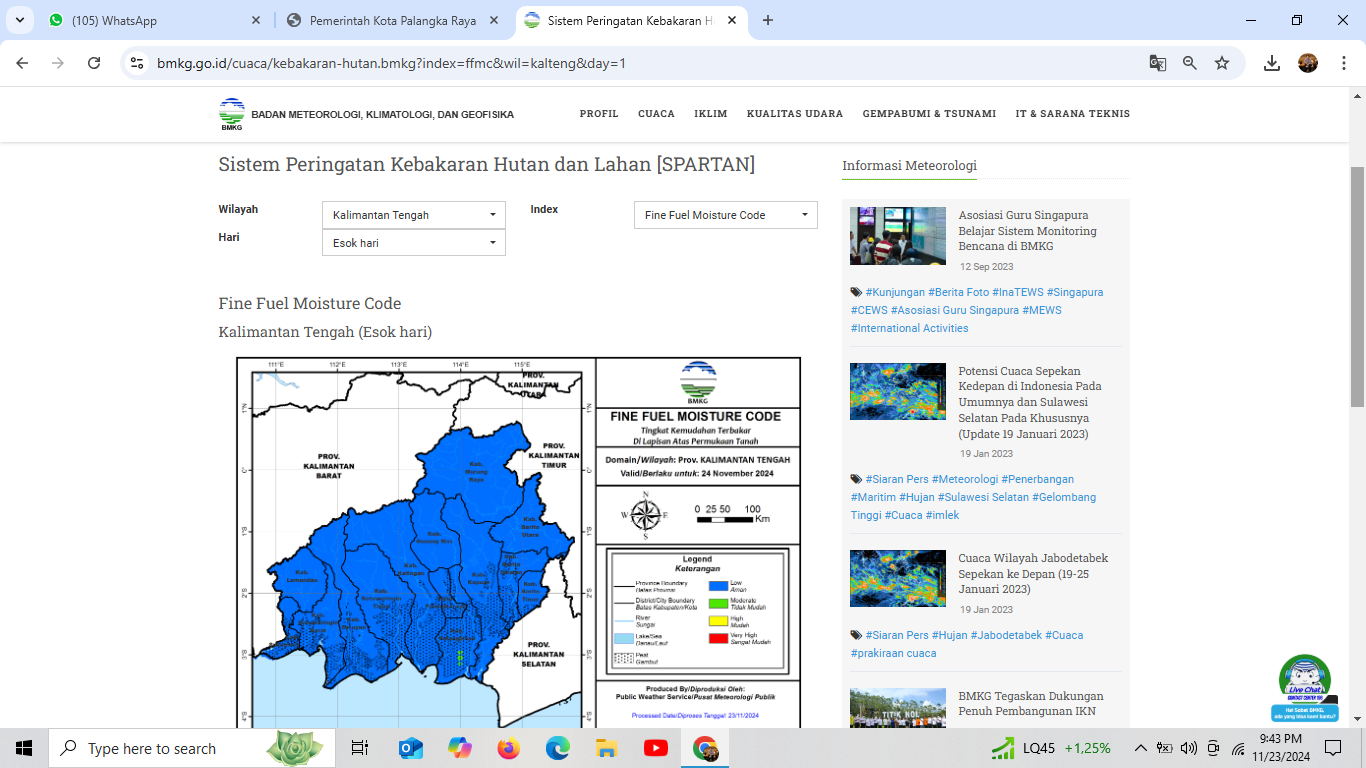Open the IKLIM menu
The image size is (1366, 768).
pyautogui.click(x=711, y=114)
